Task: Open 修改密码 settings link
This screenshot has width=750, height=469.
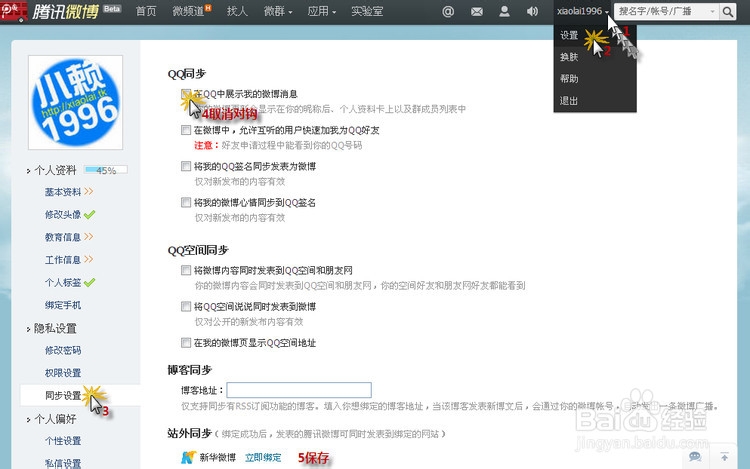Action: [x=63, y=350]
